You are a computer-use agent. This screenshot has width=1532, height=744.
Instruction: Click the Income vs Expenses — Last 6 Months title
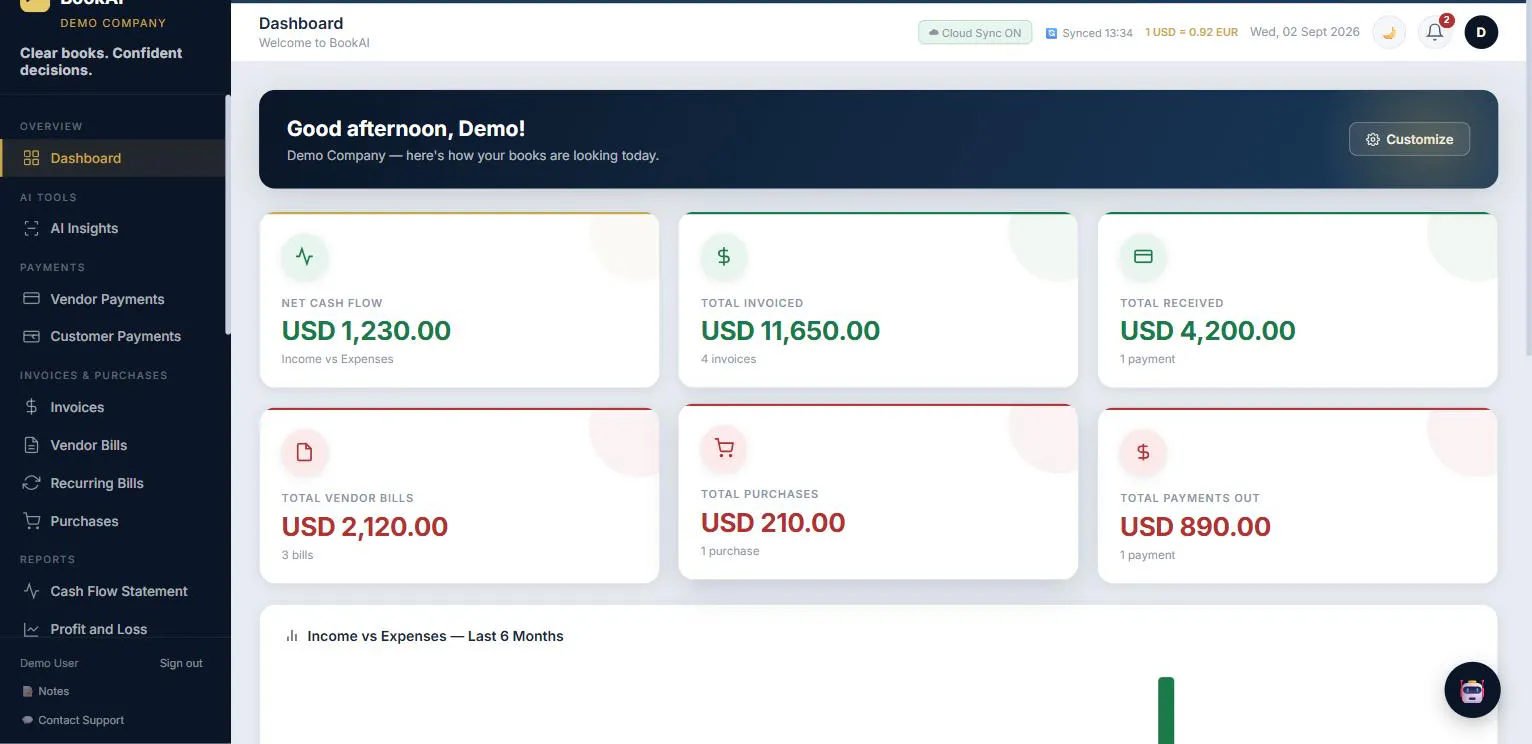[x=435, y=636]
